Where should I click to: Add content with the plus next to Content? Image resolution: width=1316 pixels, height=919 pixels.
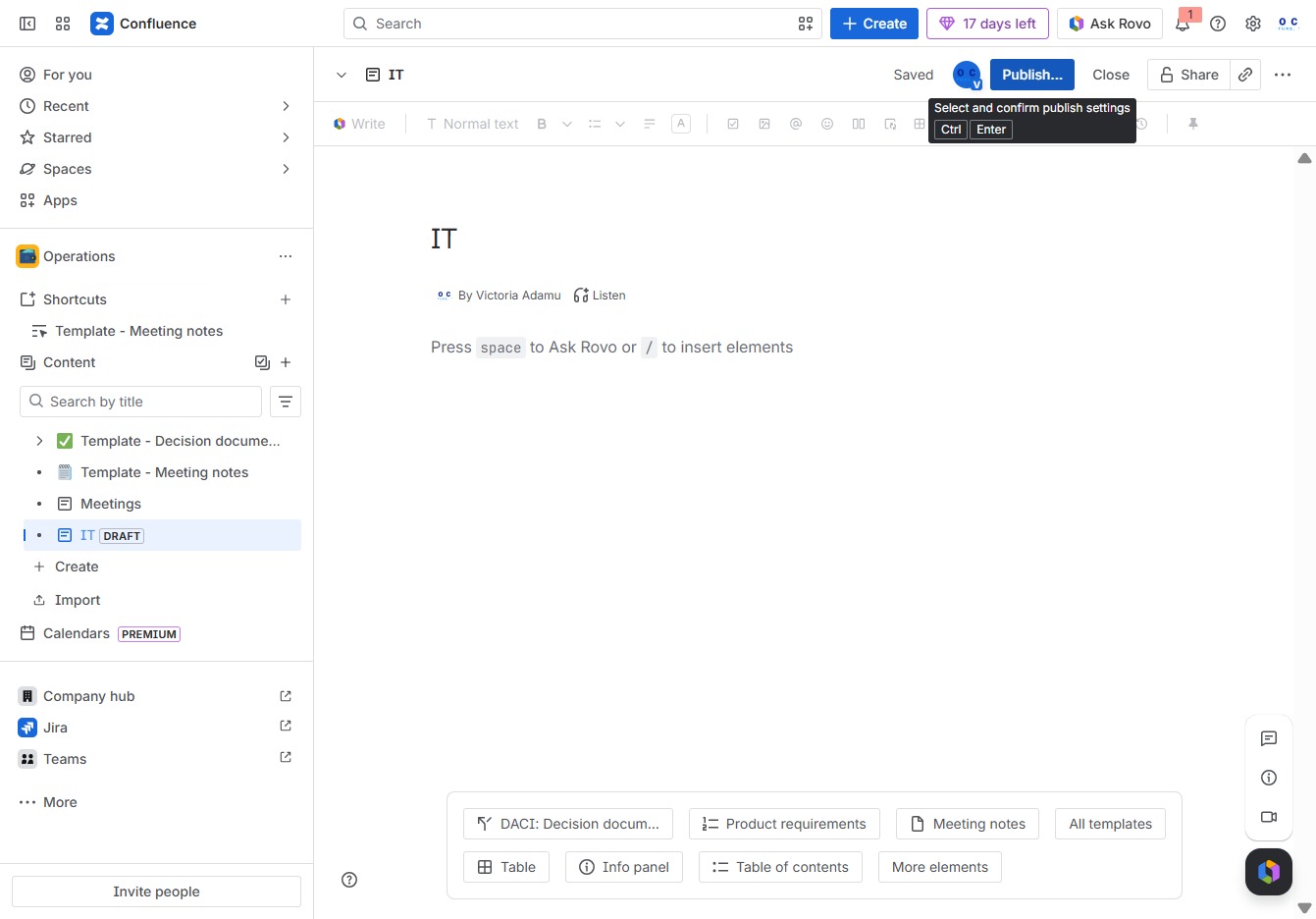click(286, 362)
